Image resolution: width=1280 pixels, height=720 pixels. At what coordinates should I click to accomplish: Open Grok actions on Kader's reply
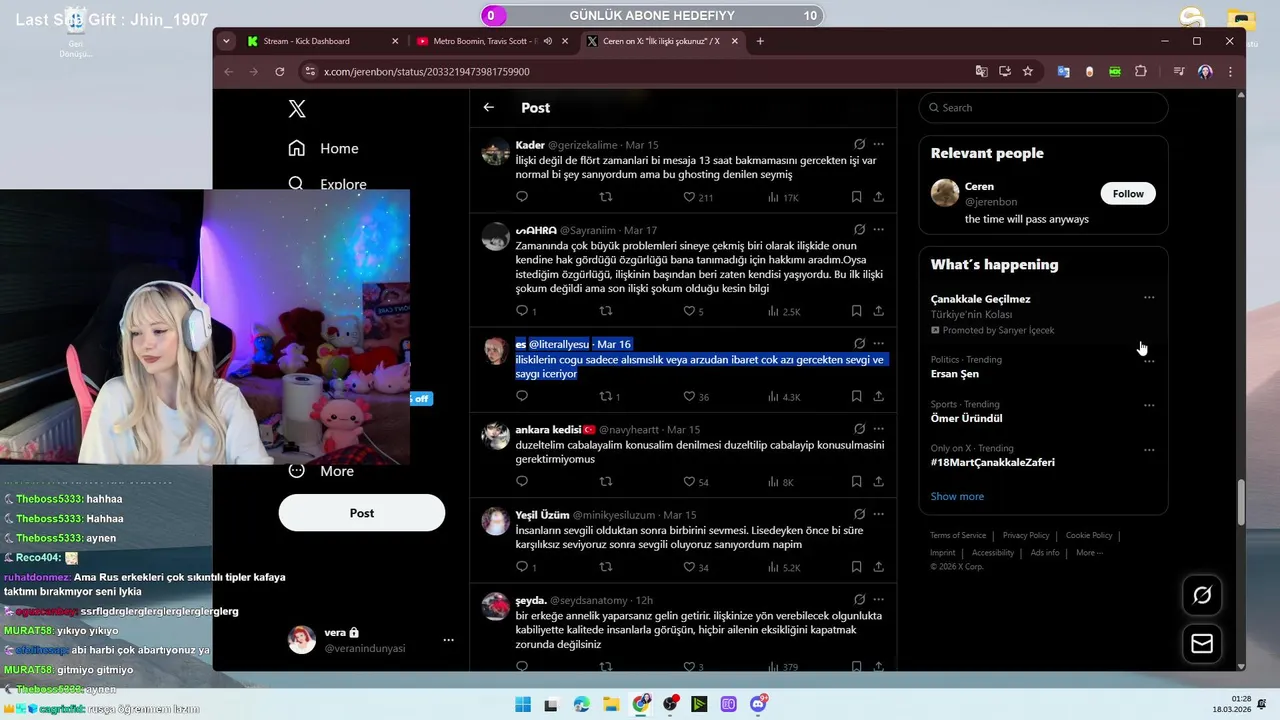859,144
